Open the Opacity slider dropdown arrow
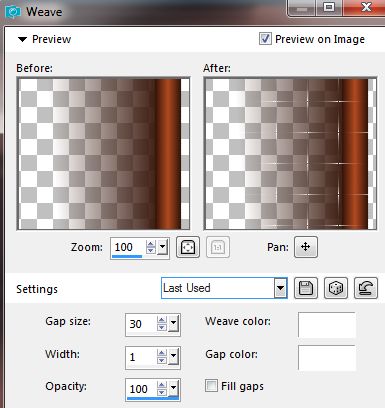This screenshot has height=408, width=385. (173, 388)
